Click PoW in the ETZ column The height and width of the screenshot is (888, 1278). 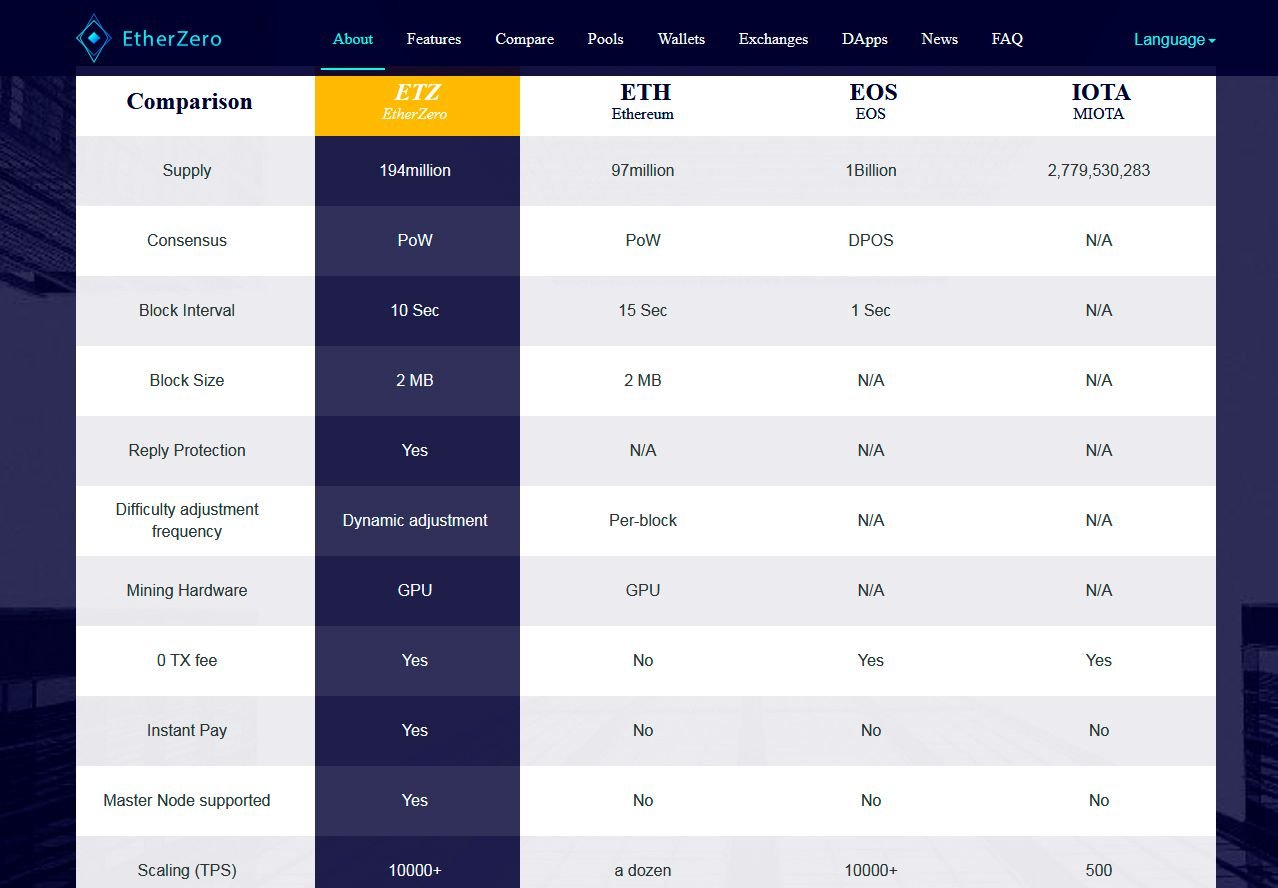click(415, 241)
